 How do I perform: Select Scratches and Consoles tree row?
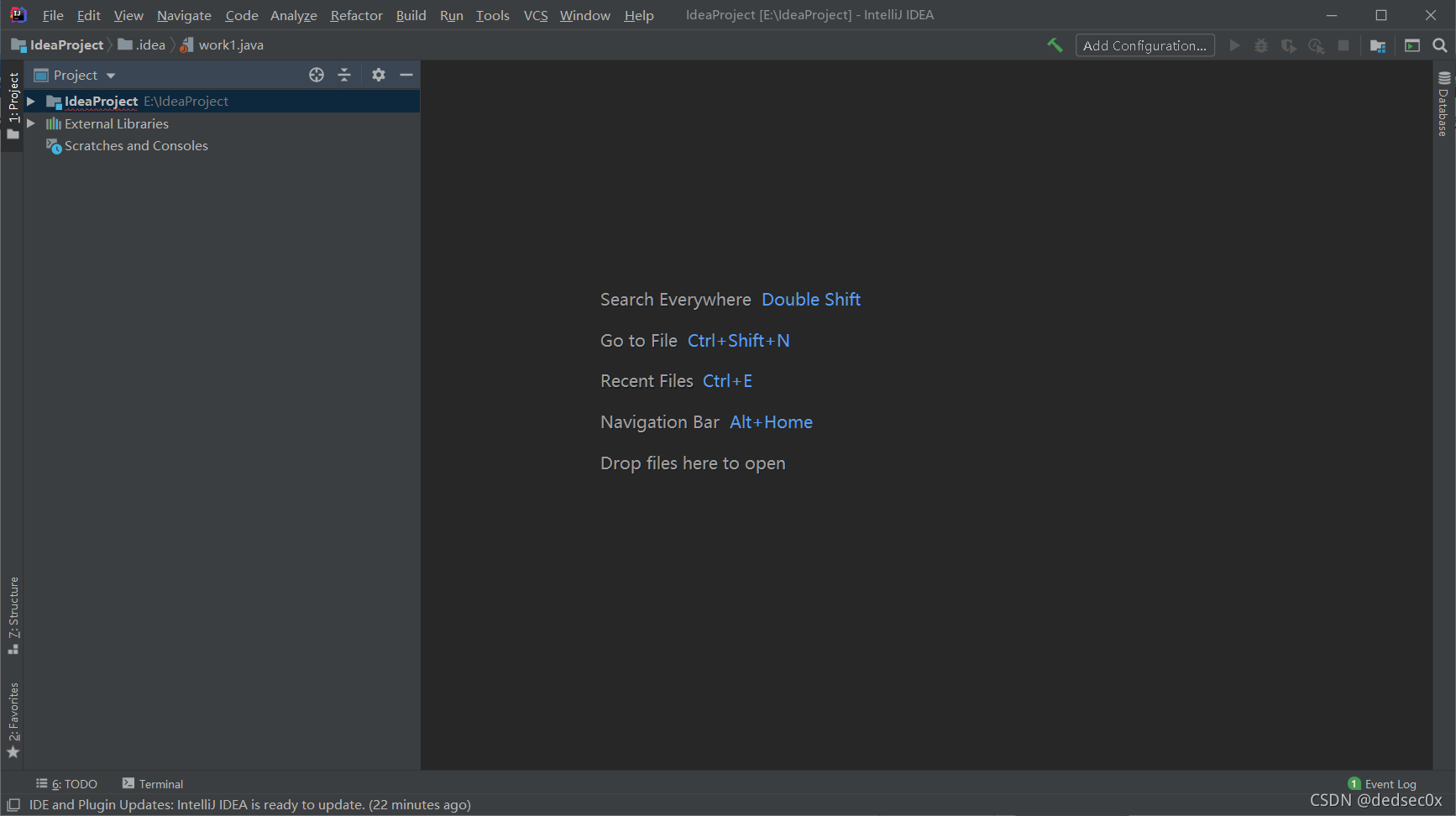[222, 146]
